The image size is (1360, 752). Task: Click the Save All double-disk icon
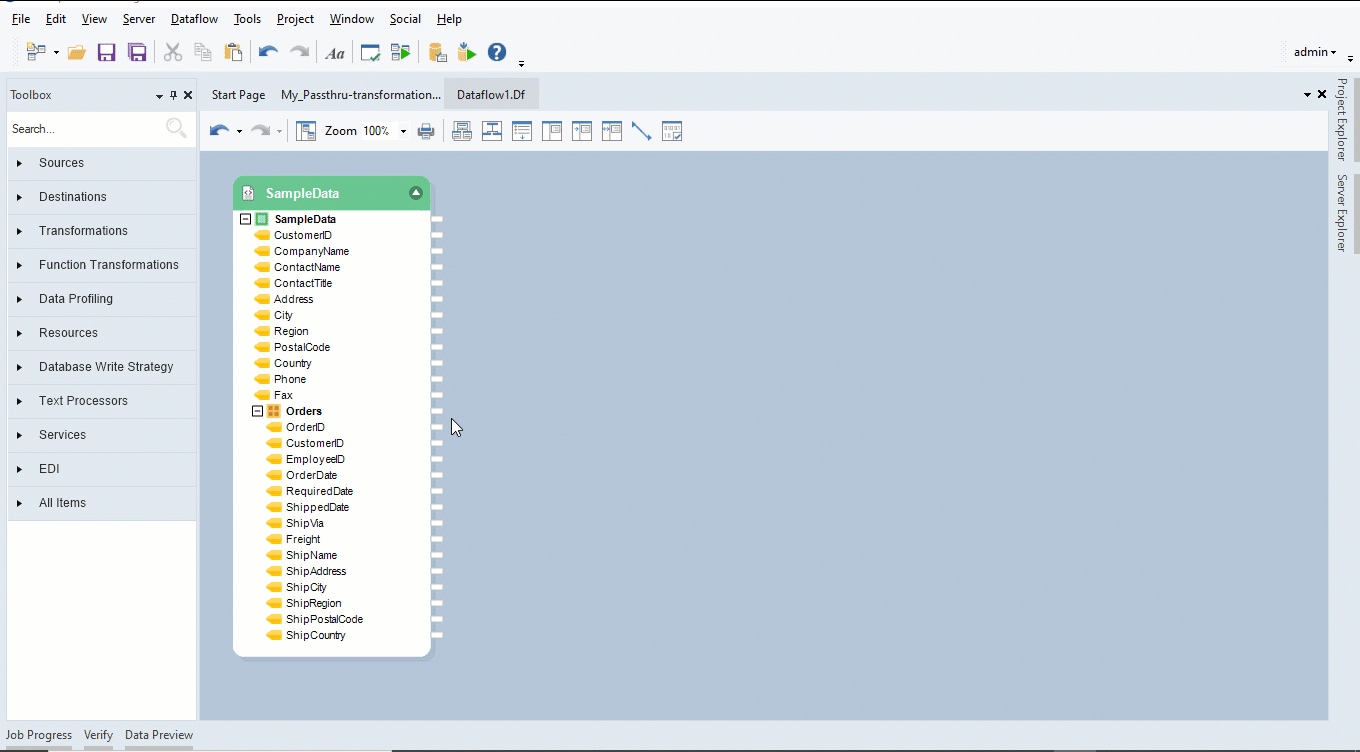[137, 53]
